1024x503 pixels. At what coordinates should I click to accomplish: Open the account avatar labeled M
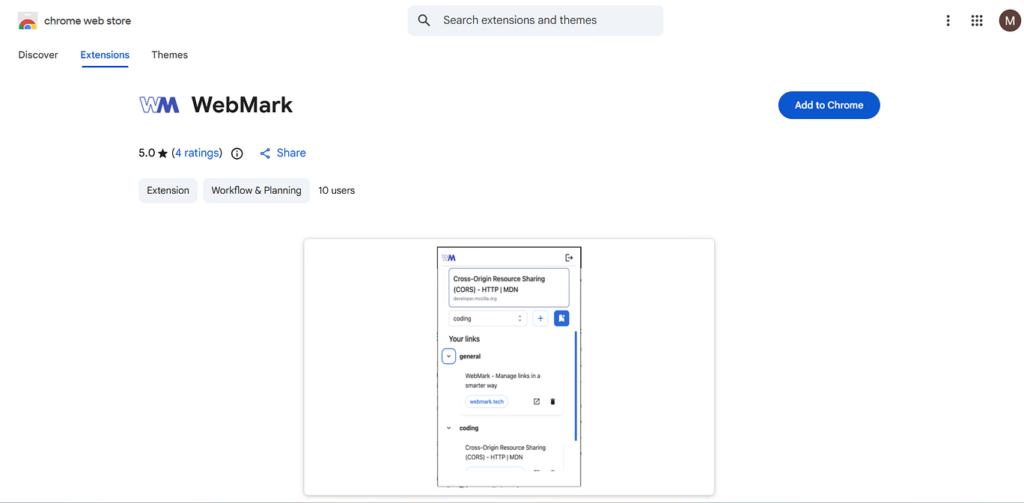click(x=1009, y=21)
